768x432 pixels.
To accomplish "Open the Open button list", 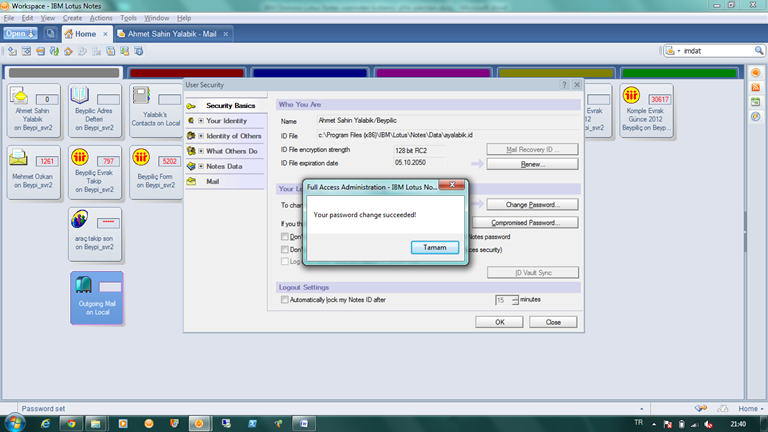I will click(20, 34).
